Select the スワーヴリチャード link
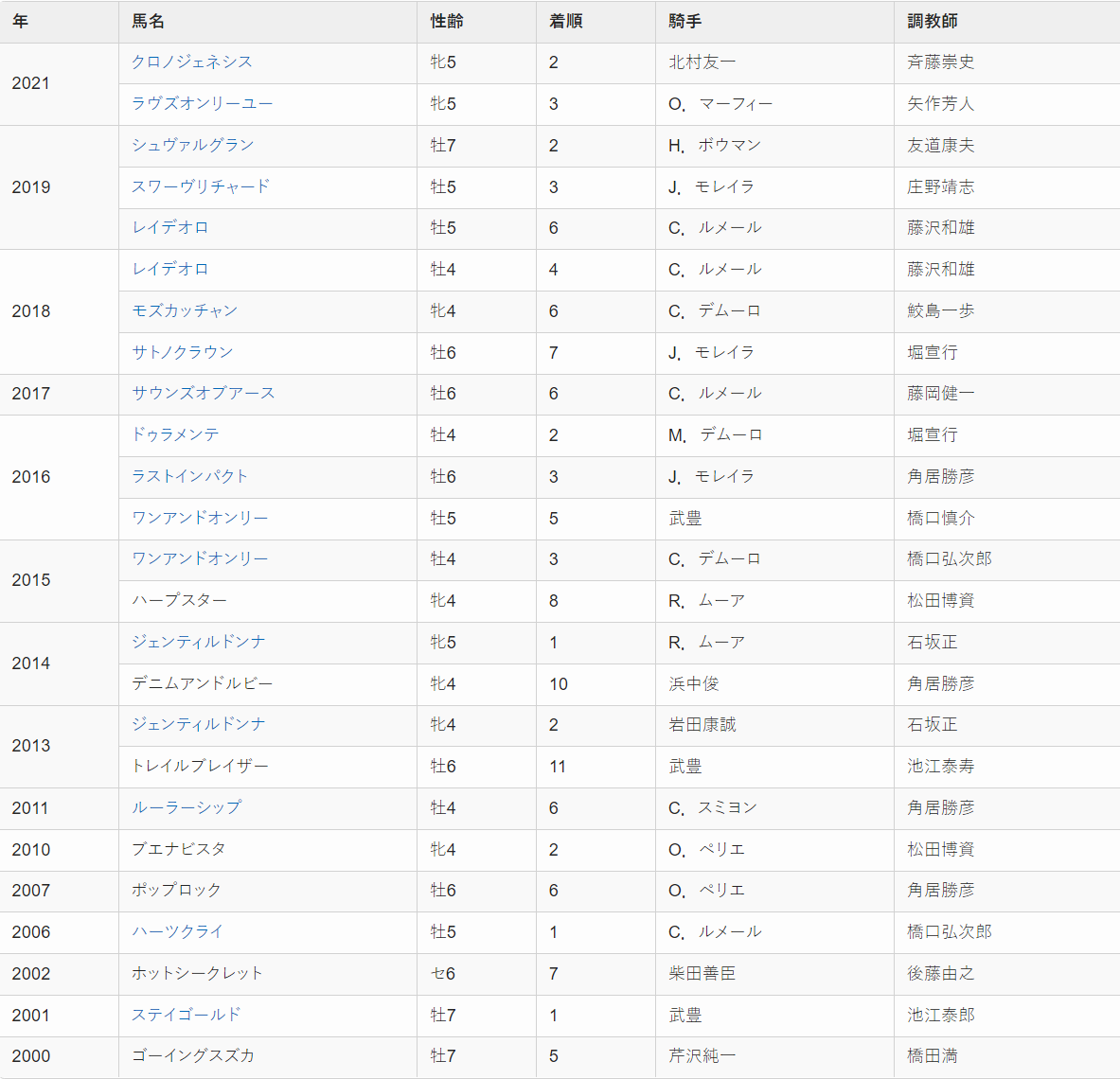1120x1079 pixels. 201,186
